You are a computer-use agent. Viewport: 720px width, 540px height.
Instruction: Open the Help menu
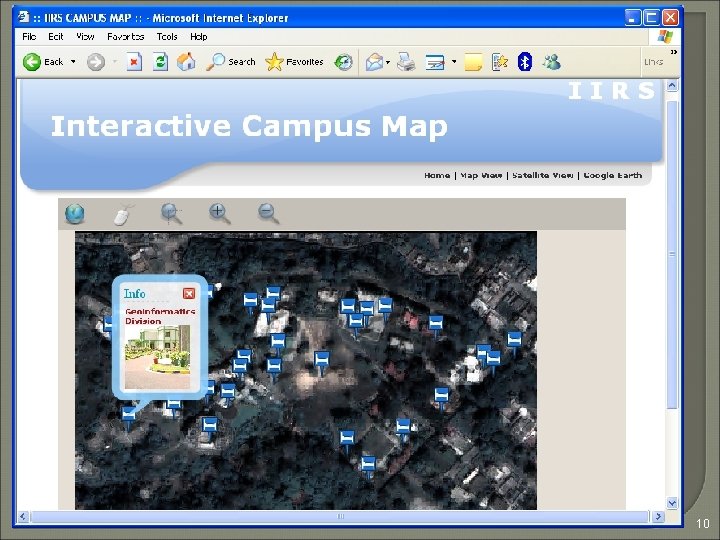click(198, 37)
